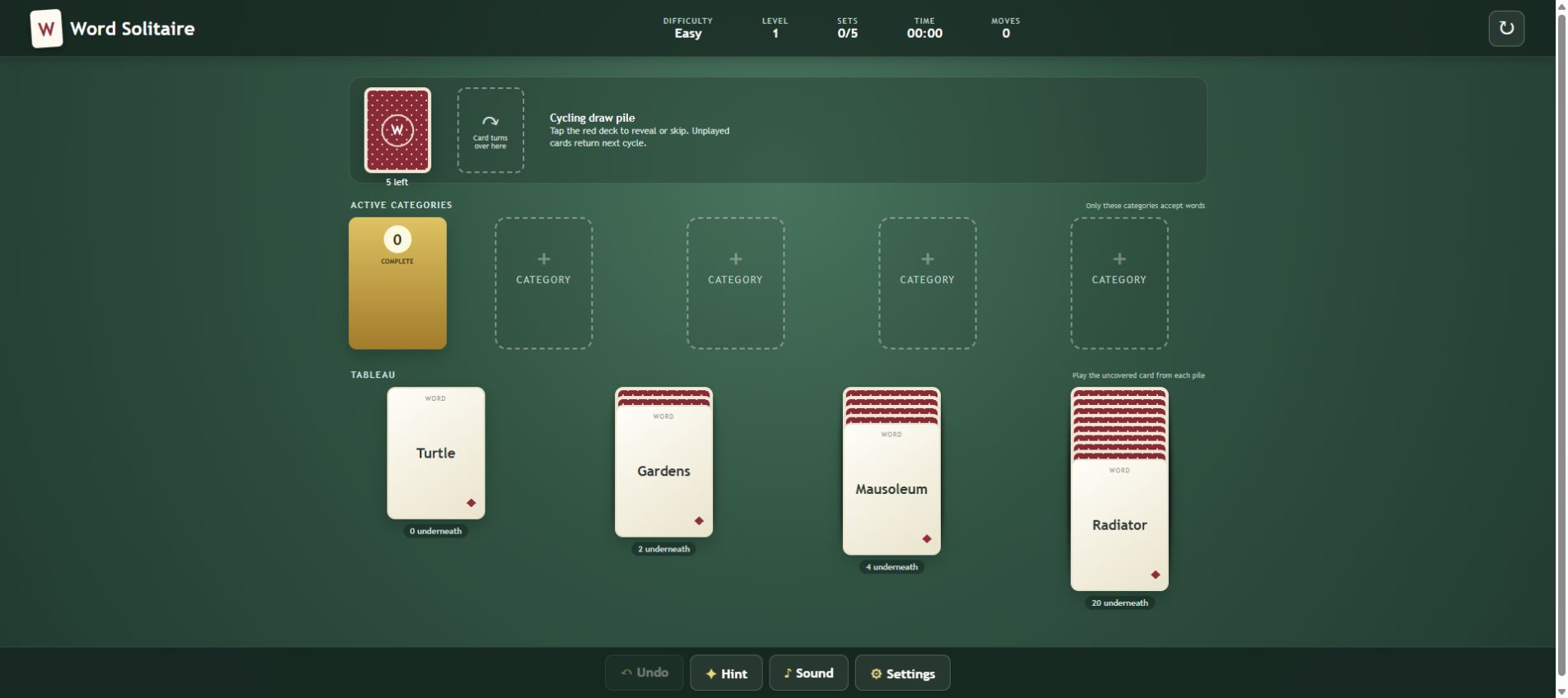Screen dimensions: 1568x698
Task: Click the '2 underneath' label
Action: click(x=663, y=549)
